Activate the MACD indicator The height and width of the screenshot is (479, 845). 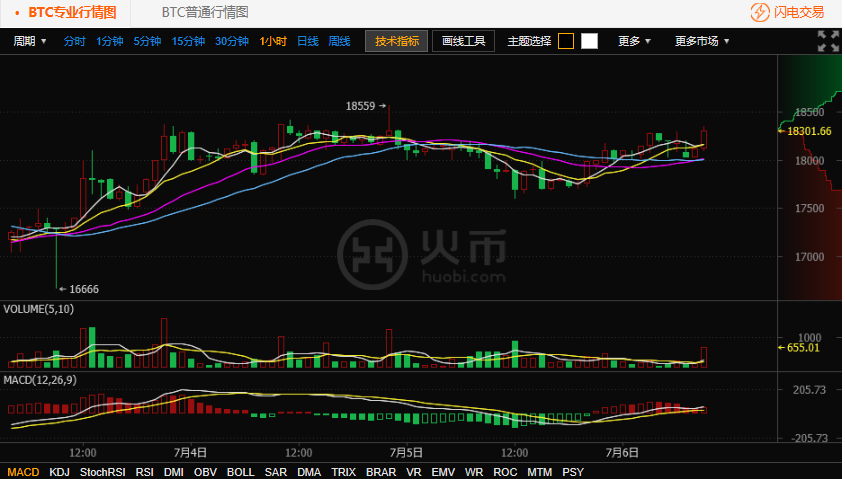pyautogui.click(x=23, y=471)
